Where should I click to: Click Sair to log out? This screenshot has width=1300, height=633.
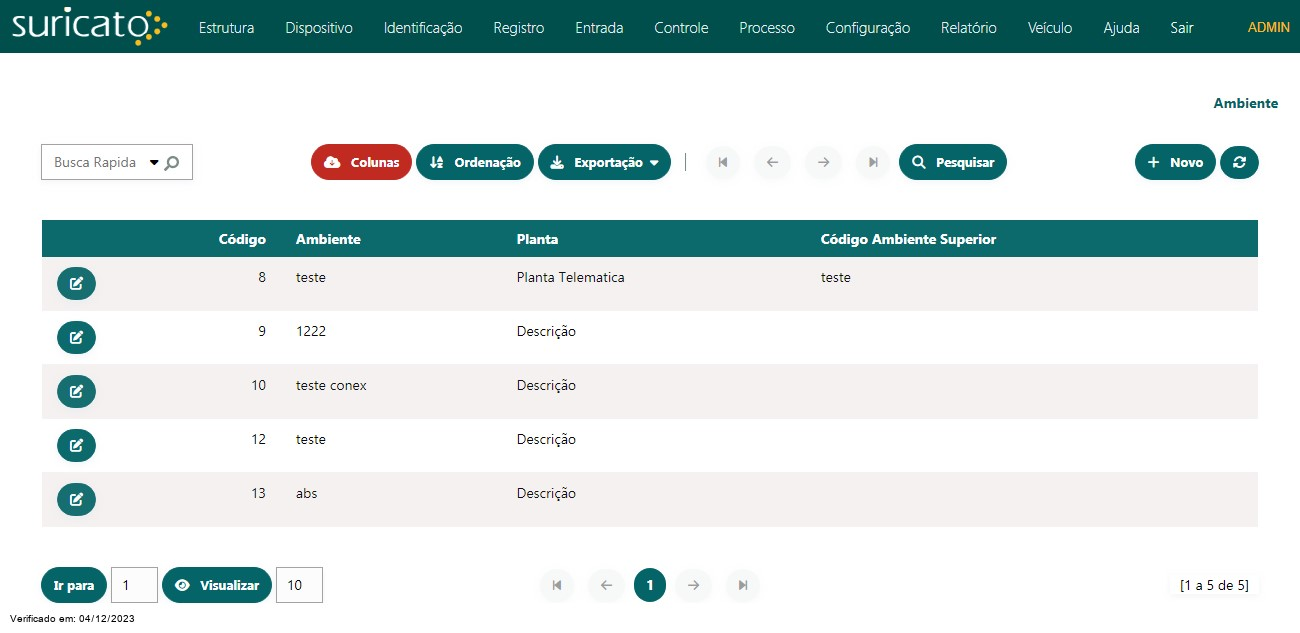(1182, 28)
